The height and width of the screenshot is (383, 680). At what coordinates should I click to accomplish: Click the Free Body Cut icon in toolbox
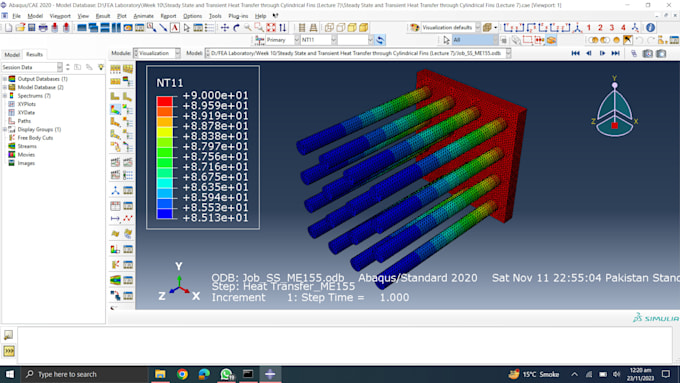(x=115, y=265)
